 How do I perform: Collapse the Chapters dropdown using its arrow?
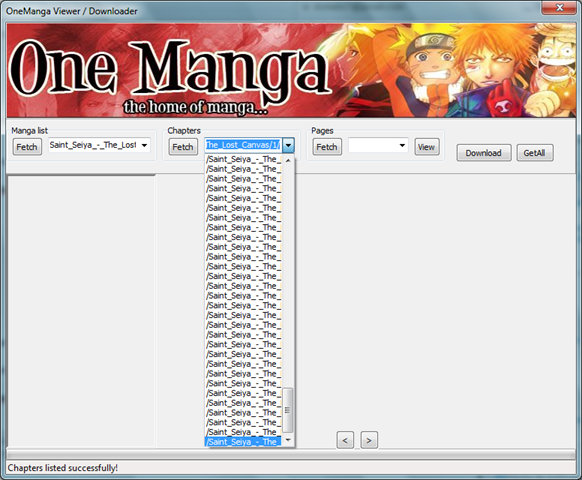tap(288, 145)
